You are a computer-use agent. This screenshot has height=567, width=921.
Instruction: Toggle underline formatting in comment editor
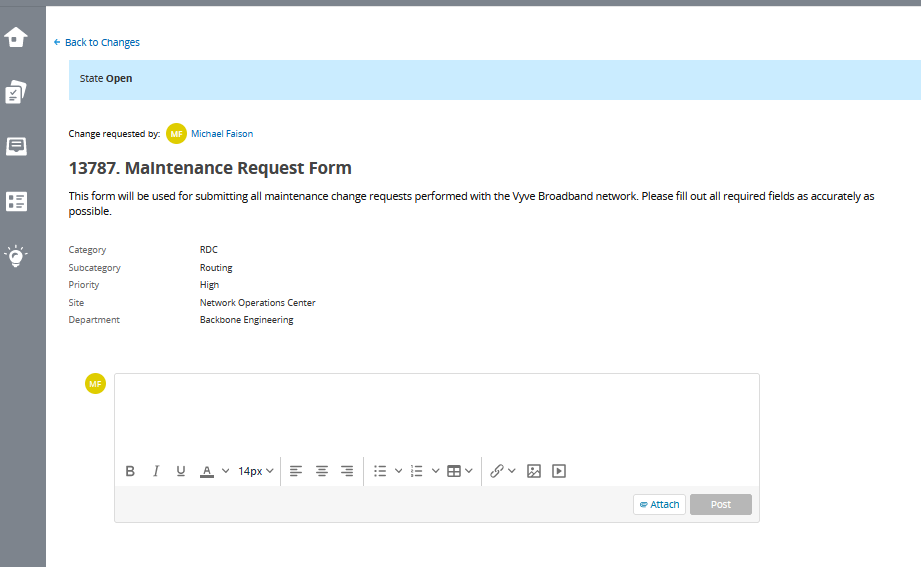[x=181, y=471]
